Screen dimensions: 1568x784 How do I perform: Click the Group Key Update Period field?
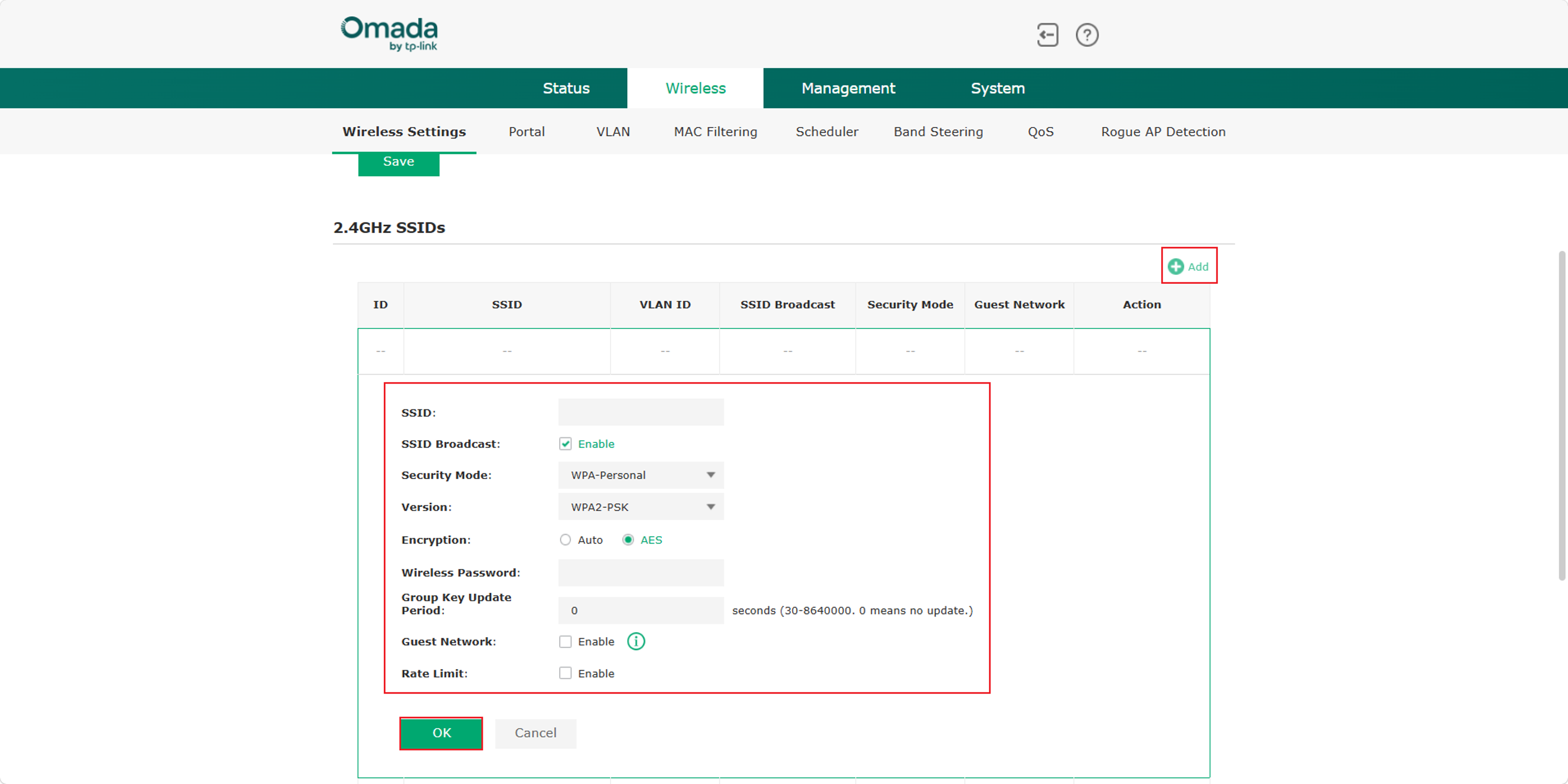640,610
